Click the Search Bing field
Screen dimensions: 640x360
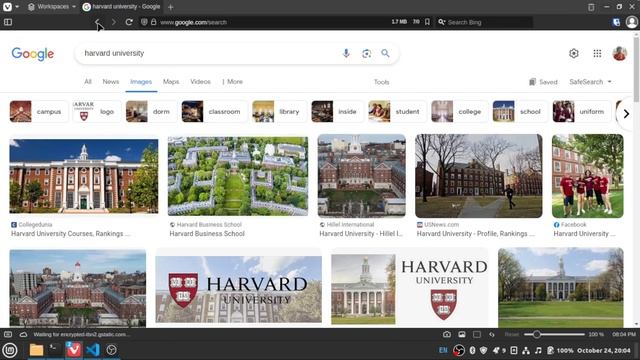488,22
